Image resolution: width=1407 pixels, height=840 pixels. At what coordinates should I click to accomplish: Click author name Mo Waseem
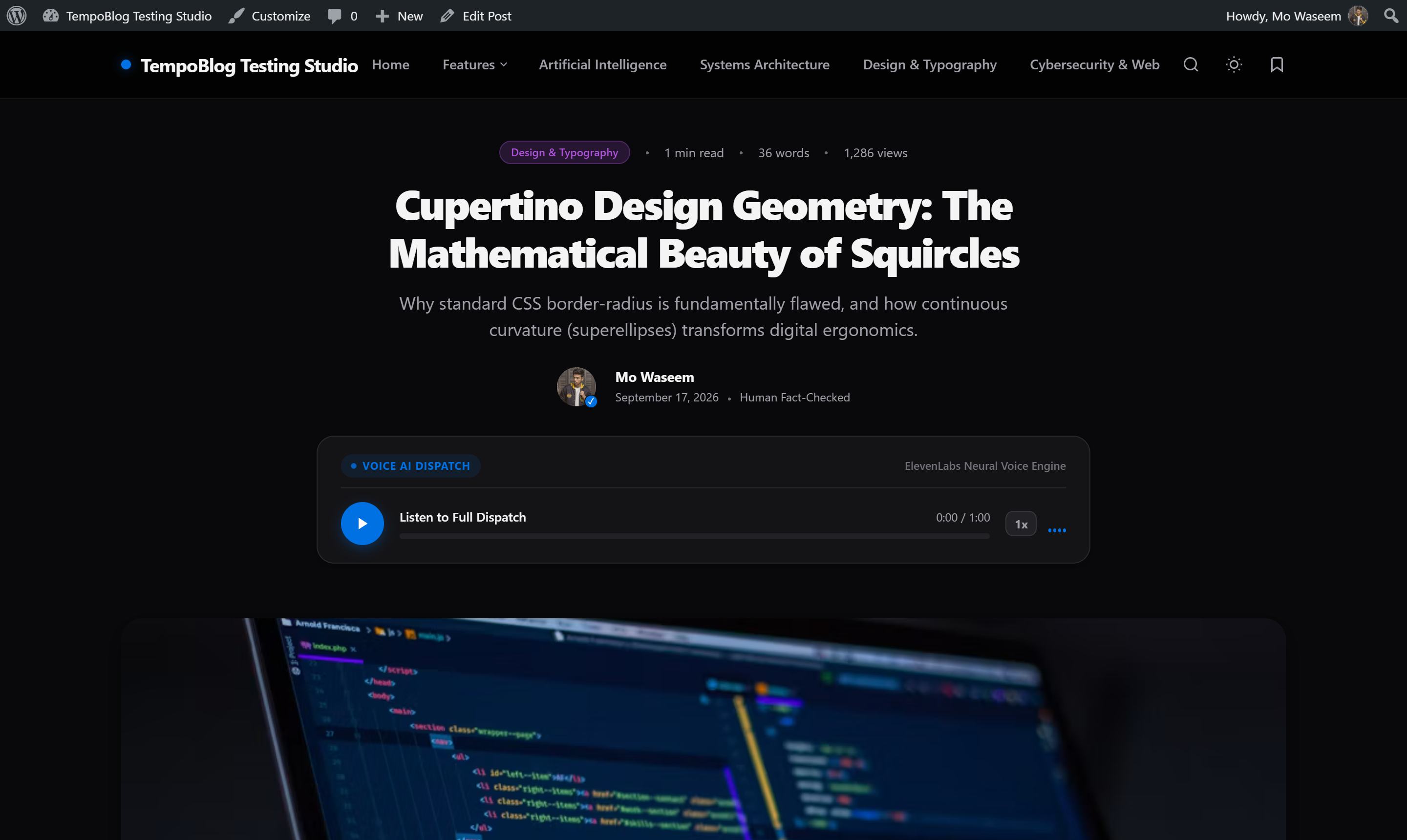pyautogui.click(x=655, y=377)
